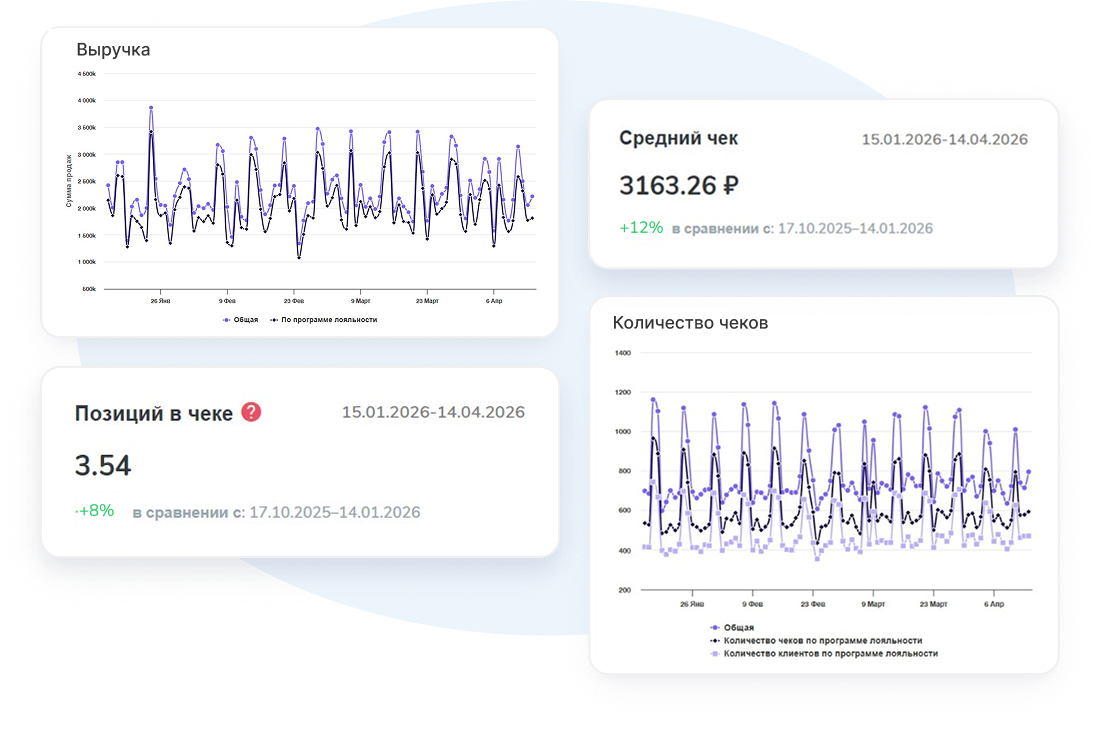
Task: Click 23 Март axis label in Количество чеков chart
Action: pos(932,605)
